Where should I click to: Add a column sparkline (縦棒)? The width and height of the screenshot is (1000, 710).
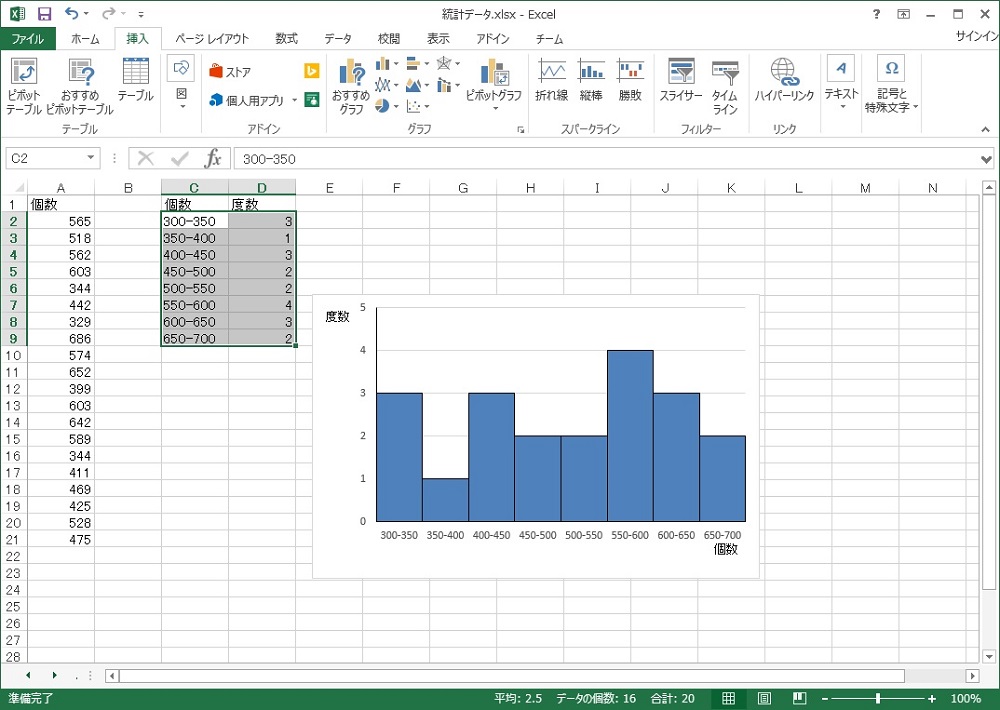[x=591, y=80]
